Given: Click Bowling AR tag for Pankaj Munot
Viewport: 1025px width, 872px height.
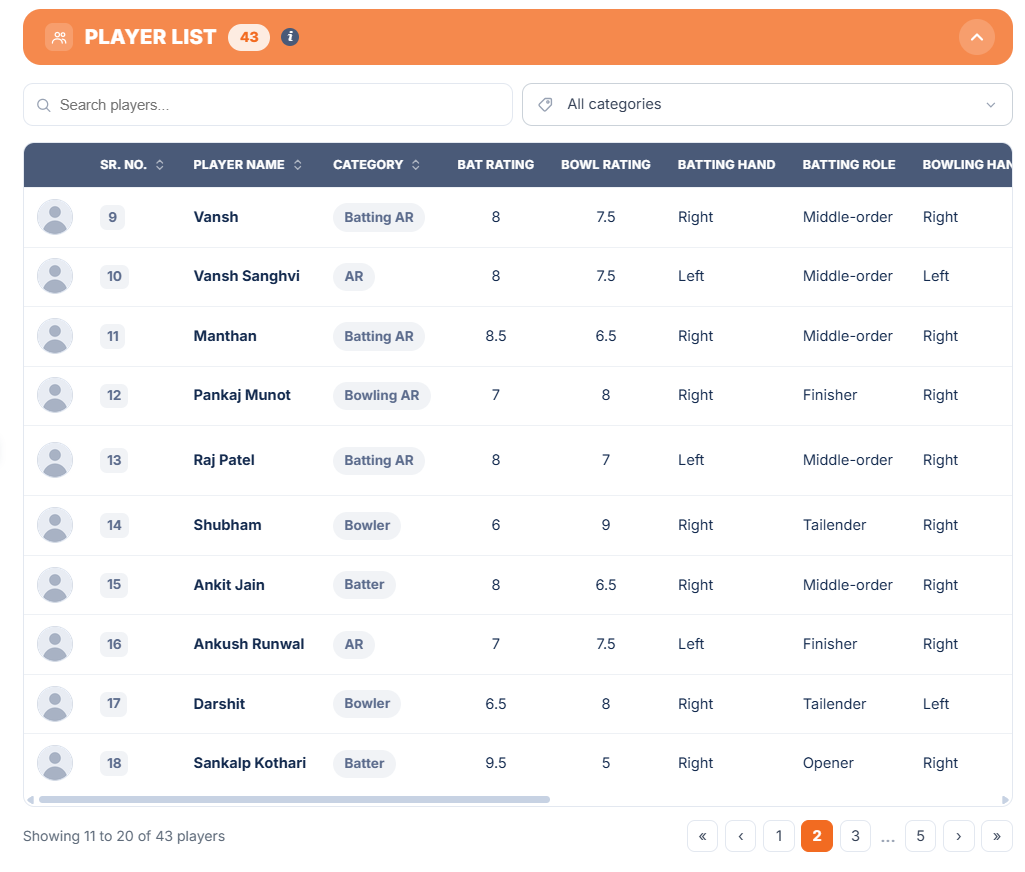Looking at the screenshot, I should point(382,395).
